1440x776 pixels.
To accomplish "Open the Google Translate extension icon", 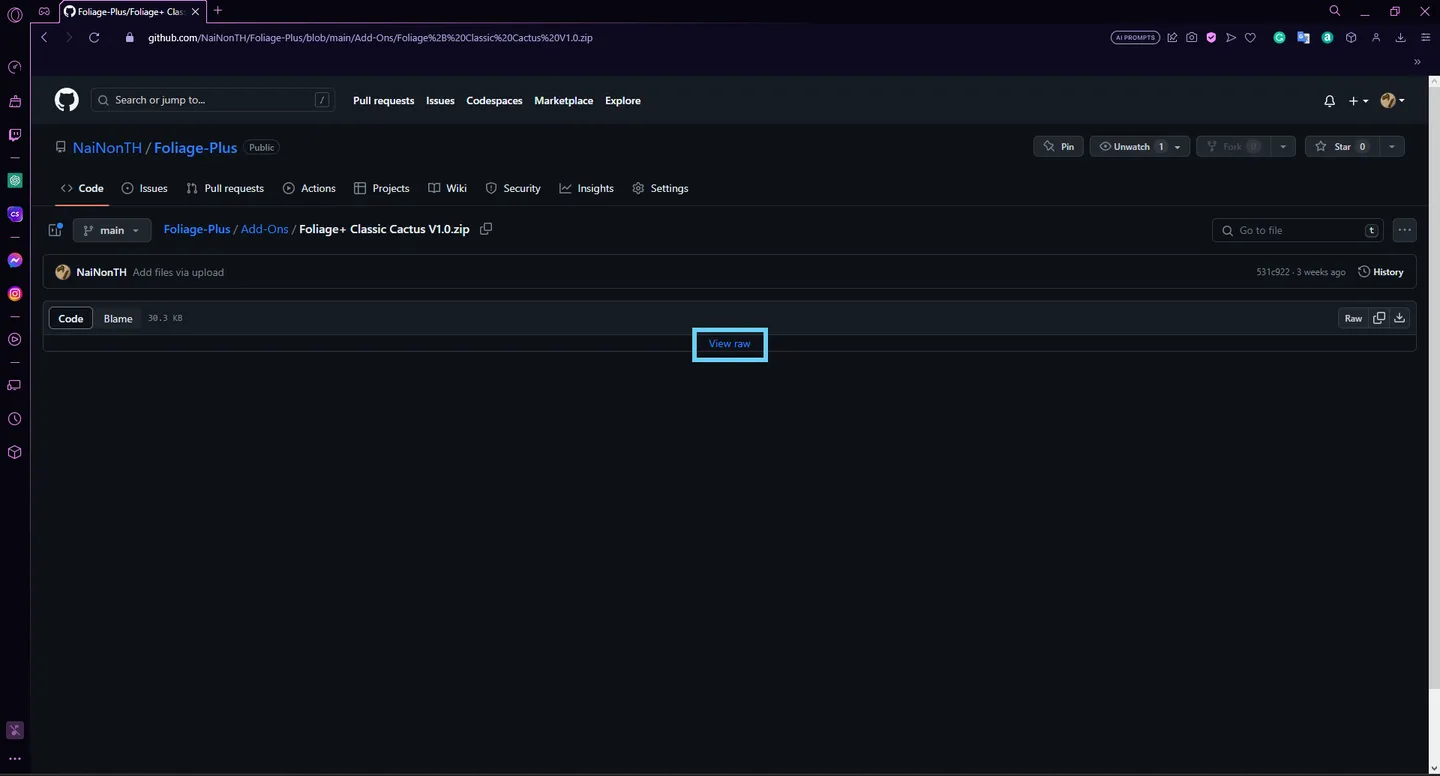I will (1303, 38).
